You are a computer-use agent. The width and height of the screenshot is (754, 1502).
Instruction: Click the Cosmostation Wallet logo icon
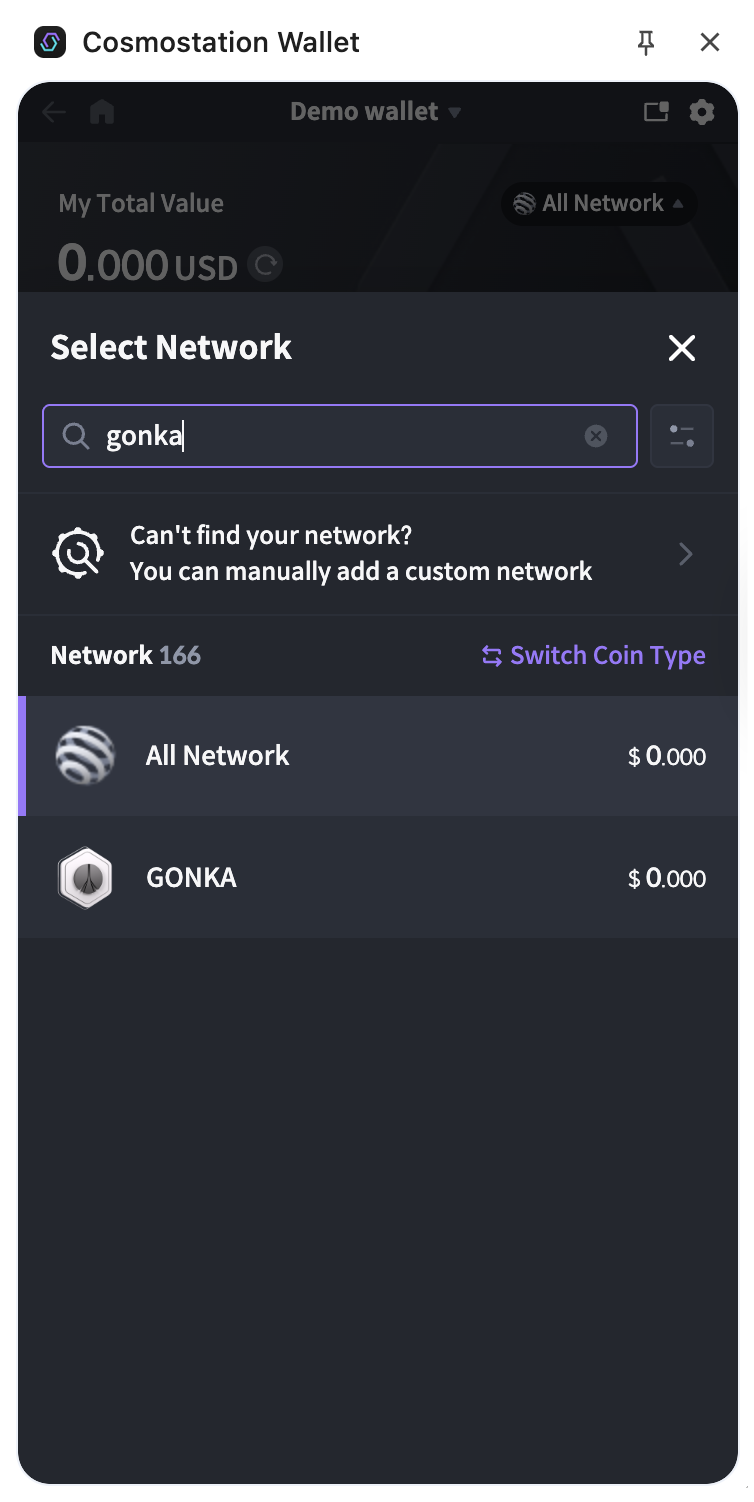click(49, 42)
